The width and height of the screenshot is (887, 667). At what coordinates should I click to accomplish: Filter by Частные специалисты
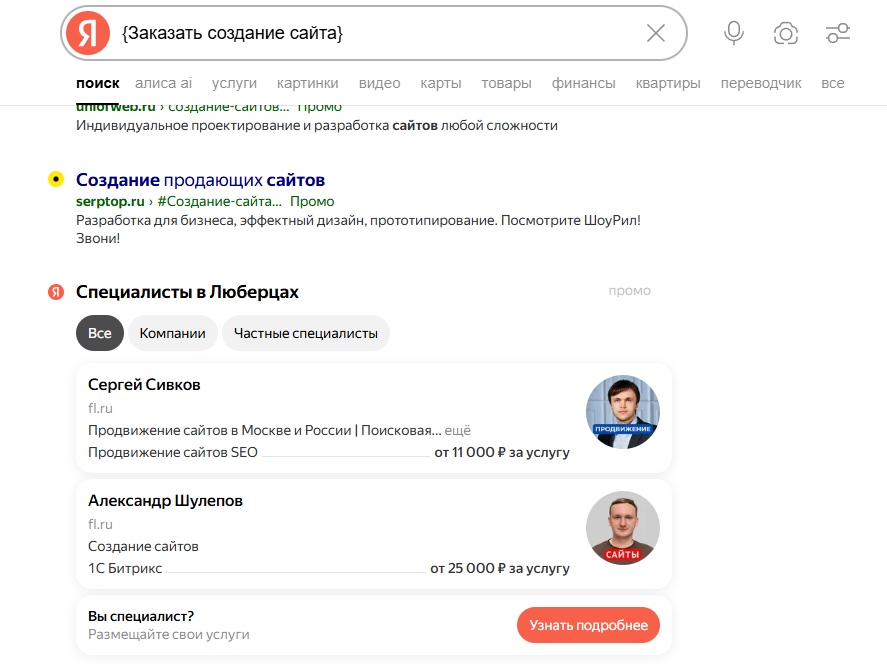click(x=305, y=333)
